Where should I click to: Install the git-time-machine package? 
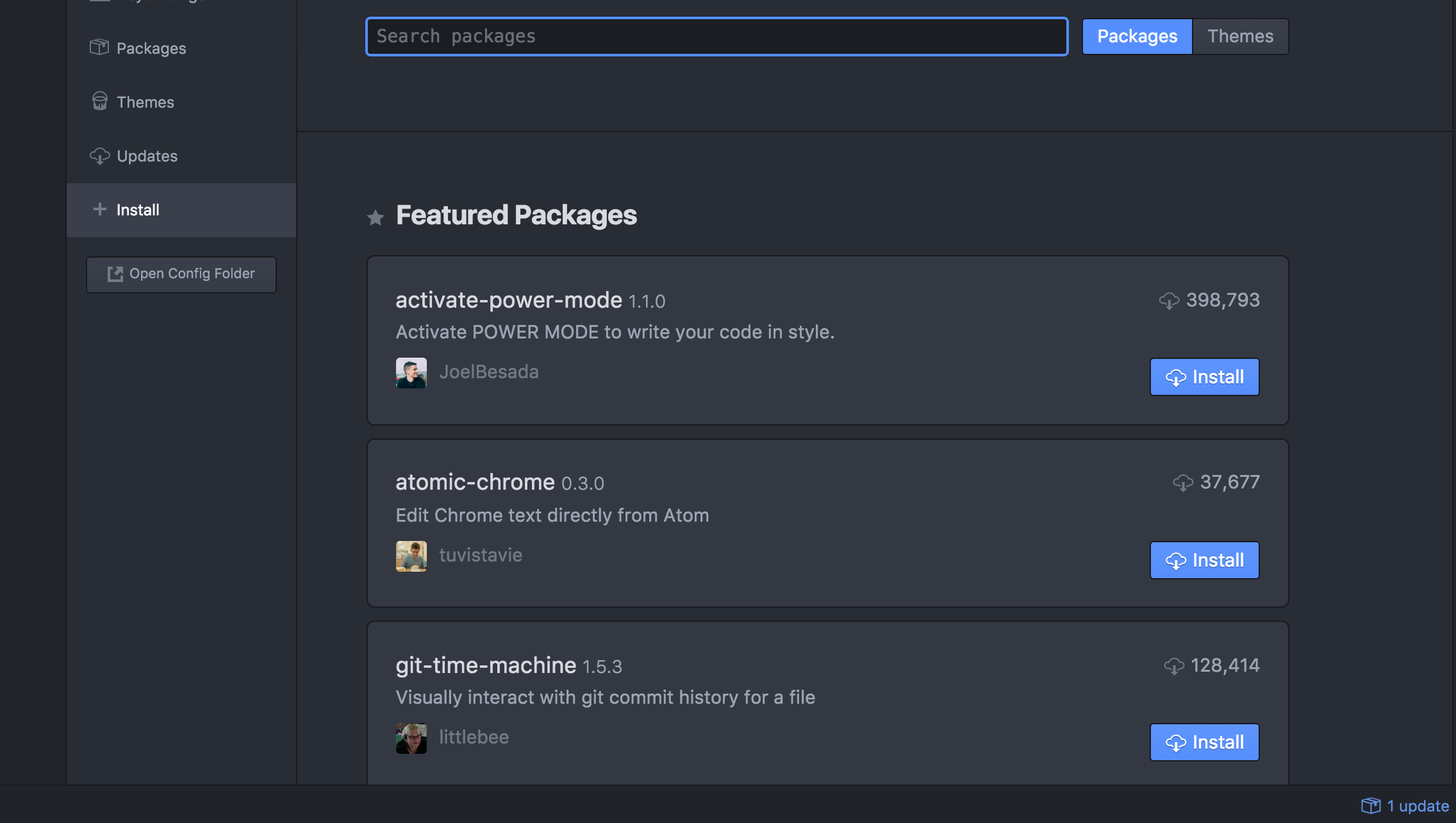click(1205, 742)
